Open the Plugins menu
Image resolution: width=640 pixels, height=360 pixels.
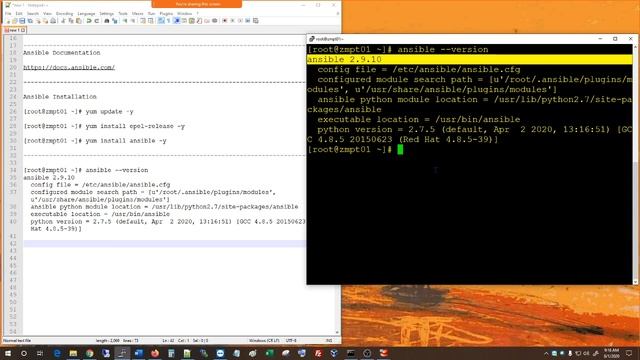pos(166,13)
